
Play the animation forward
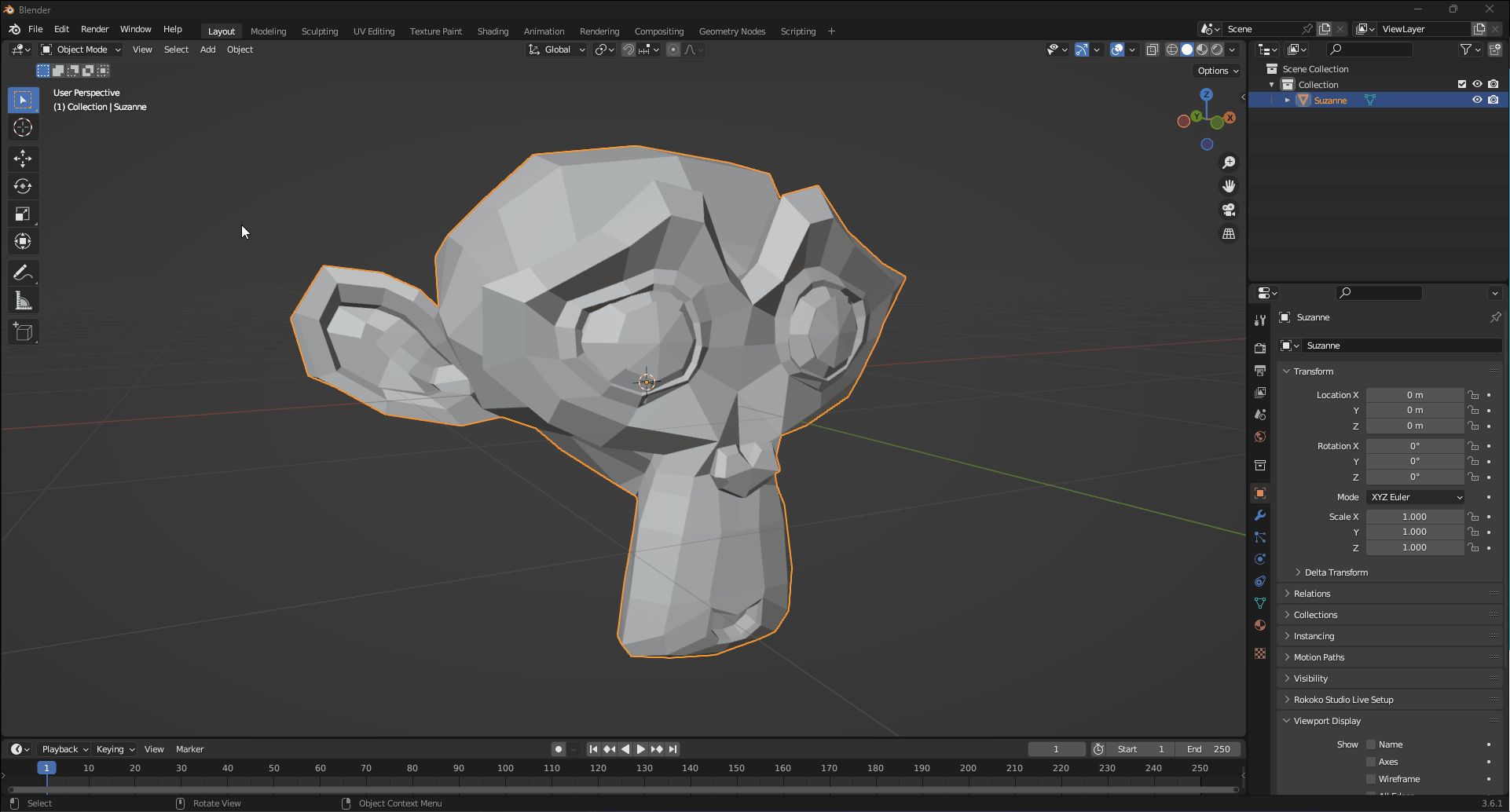pyautogui.click(x=641, y=749)
